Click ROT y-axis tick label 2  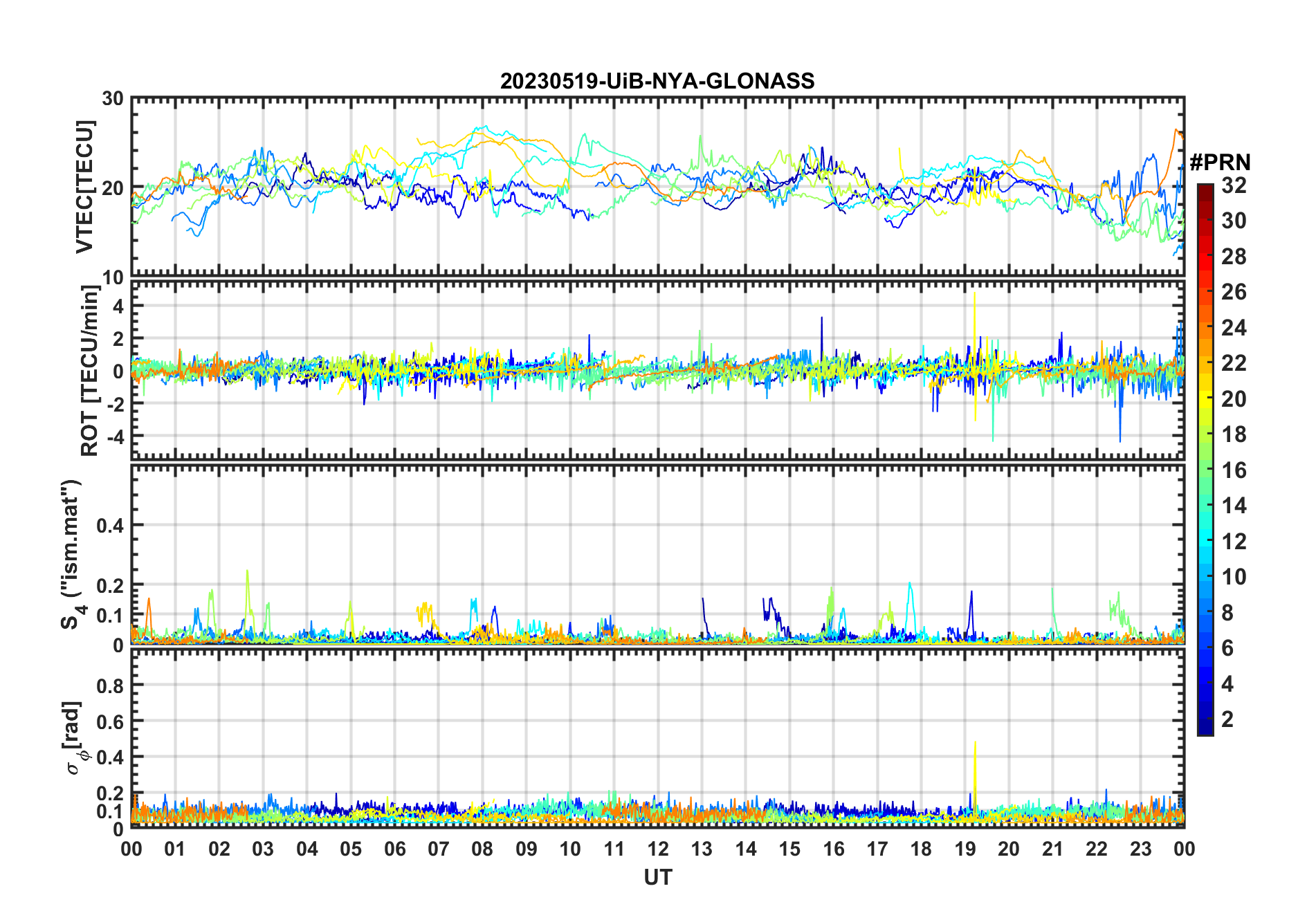click(x=118, y=338)
